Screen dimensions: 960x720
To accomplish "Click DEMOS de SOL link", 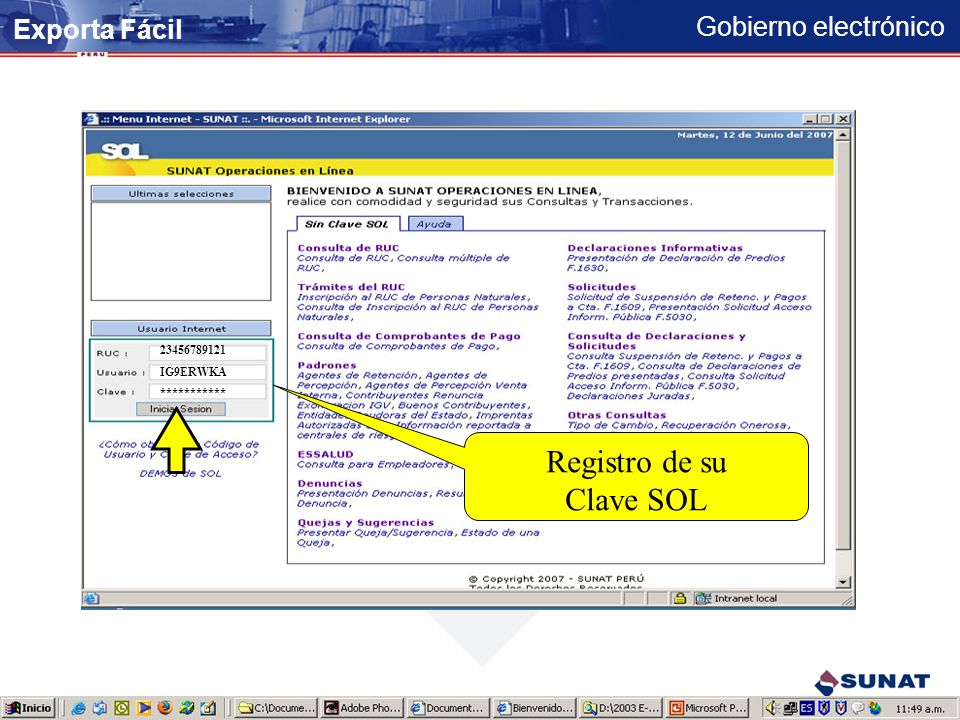I will click(x=180, y=474).
